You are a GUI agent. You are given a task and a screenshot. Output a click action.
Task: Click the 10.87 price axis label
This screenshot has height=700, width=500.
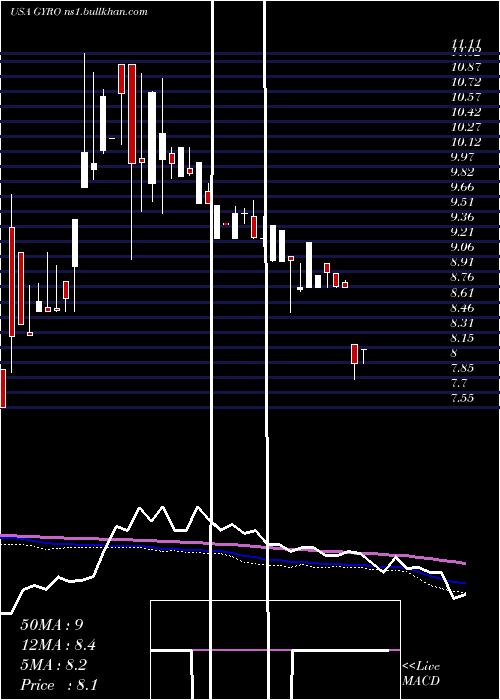coord(466,67)
